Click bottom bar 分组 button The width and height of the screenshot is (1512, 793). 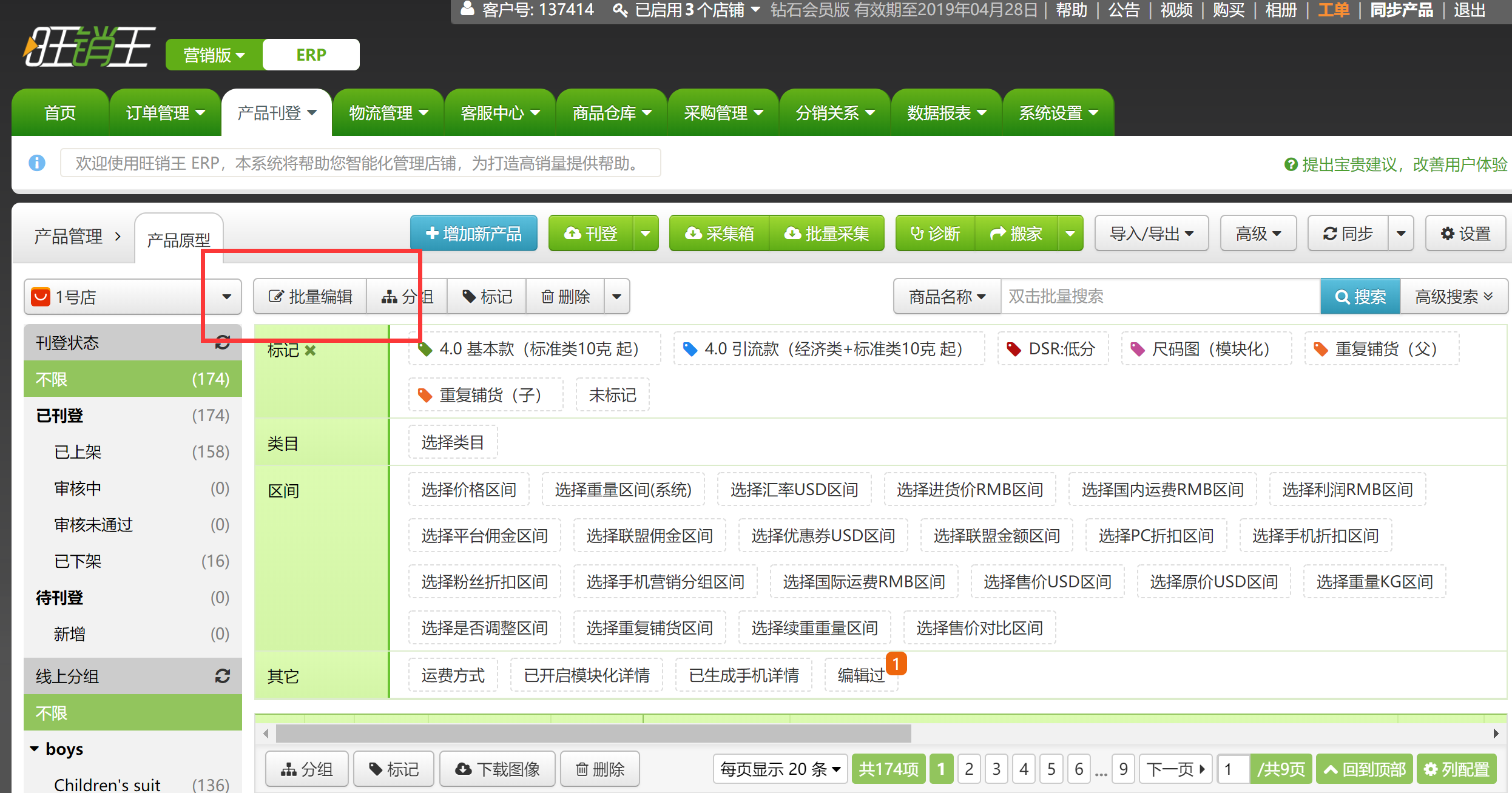click(307, 769)
